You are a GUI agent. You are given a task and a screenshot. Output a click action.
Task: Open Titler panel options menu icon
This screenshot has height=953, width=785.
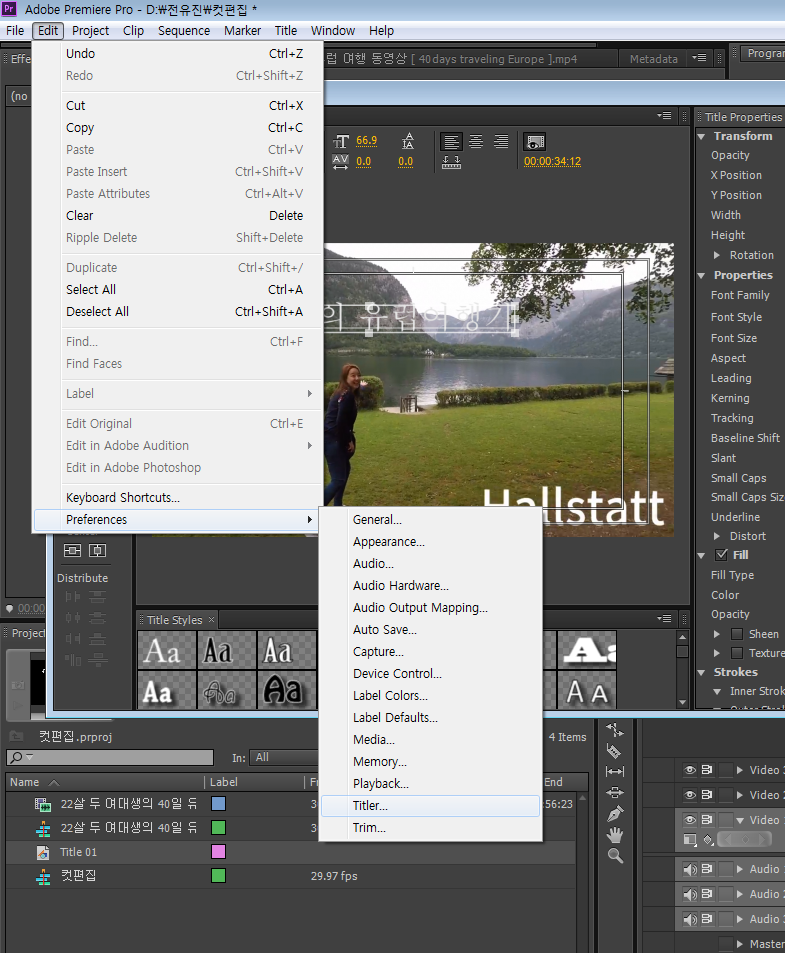click(664, 115)
